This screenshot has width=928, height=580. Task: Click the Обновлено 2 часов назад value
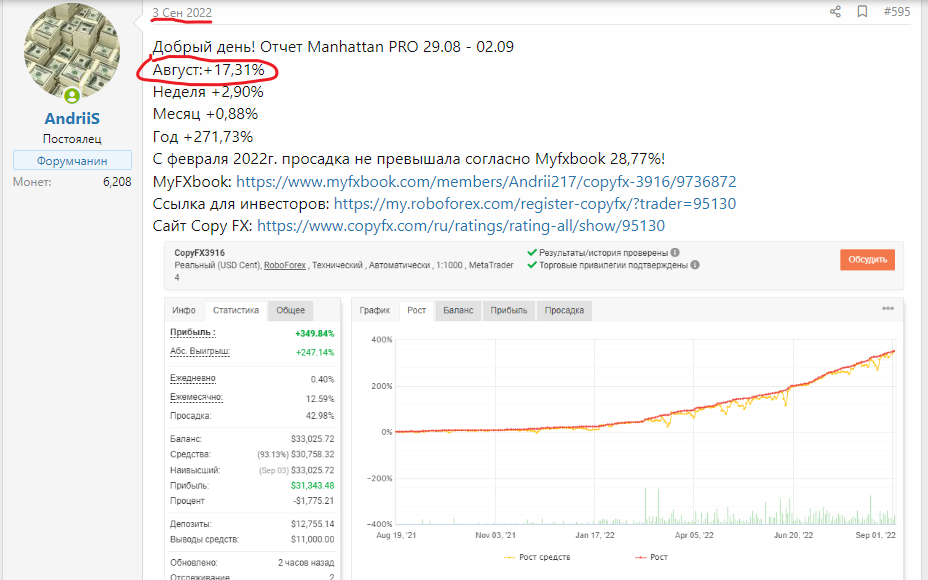click(306, 562)
